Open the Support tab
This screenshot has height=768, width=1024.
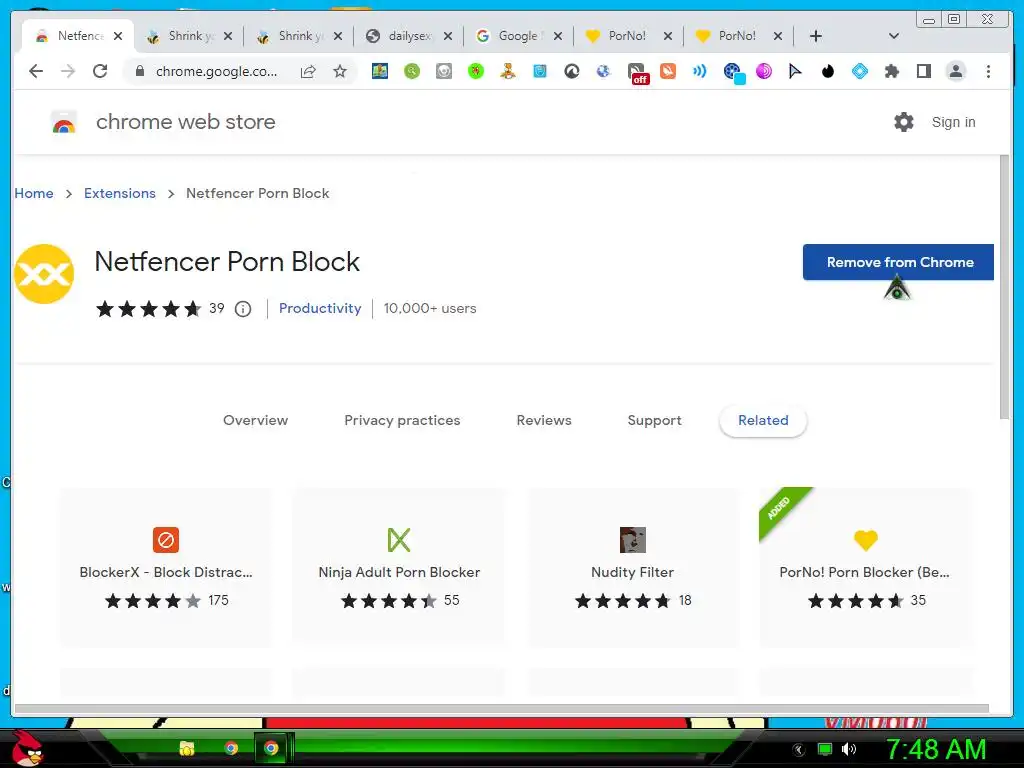(654, 420)
